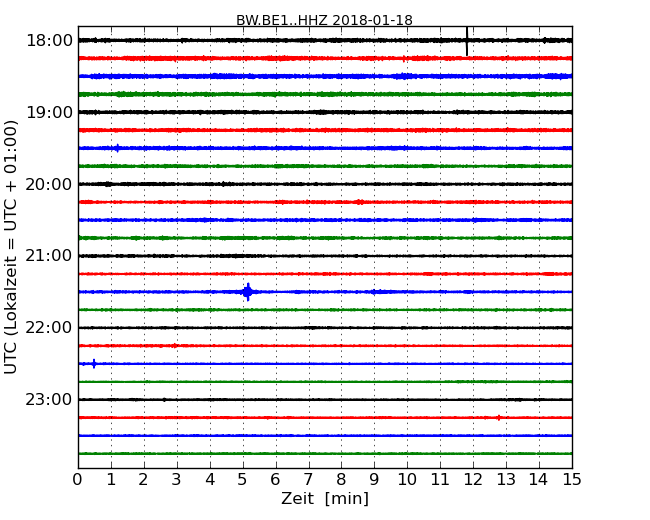
Task: Click the small blue spike on the 19:30 trace
Action: [x=118, y=148]
